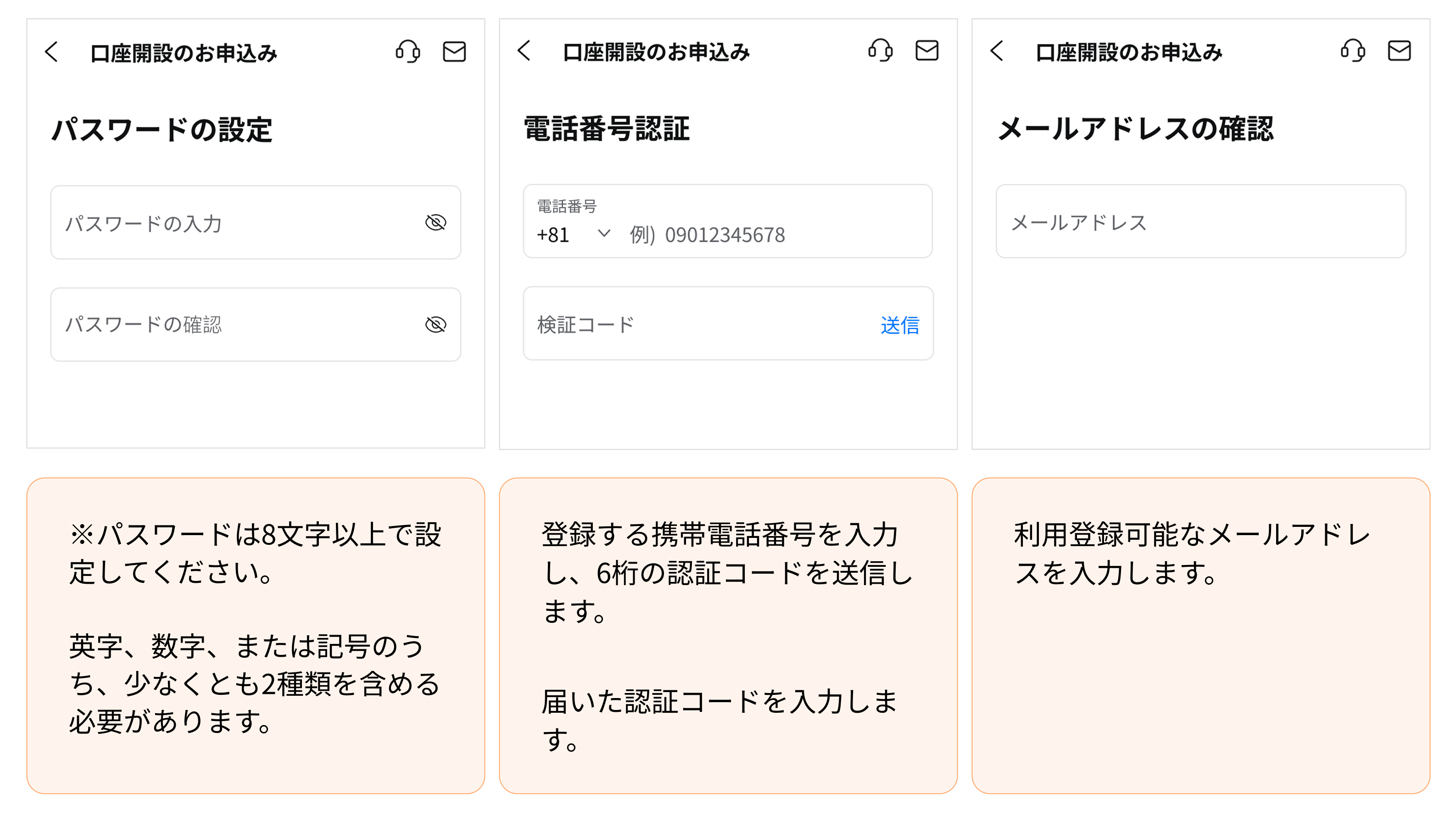Click the password requirements note box
The image size is (1456, 816).
pos(256,635)
